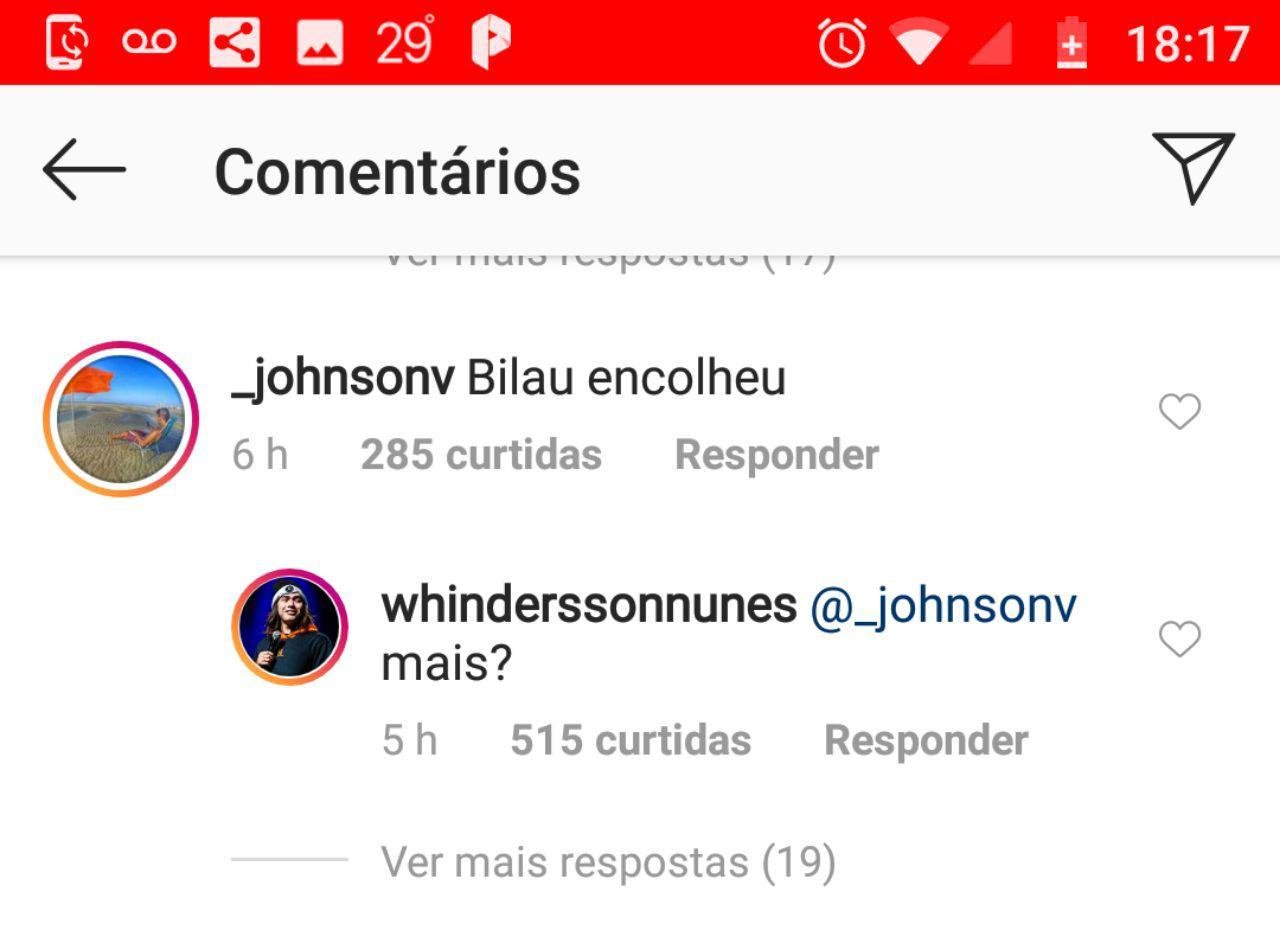The width and height of the screenshot is (1280, 943).
Task: Reply to the Bilau encolheu comment
Action: click(777, 455)
